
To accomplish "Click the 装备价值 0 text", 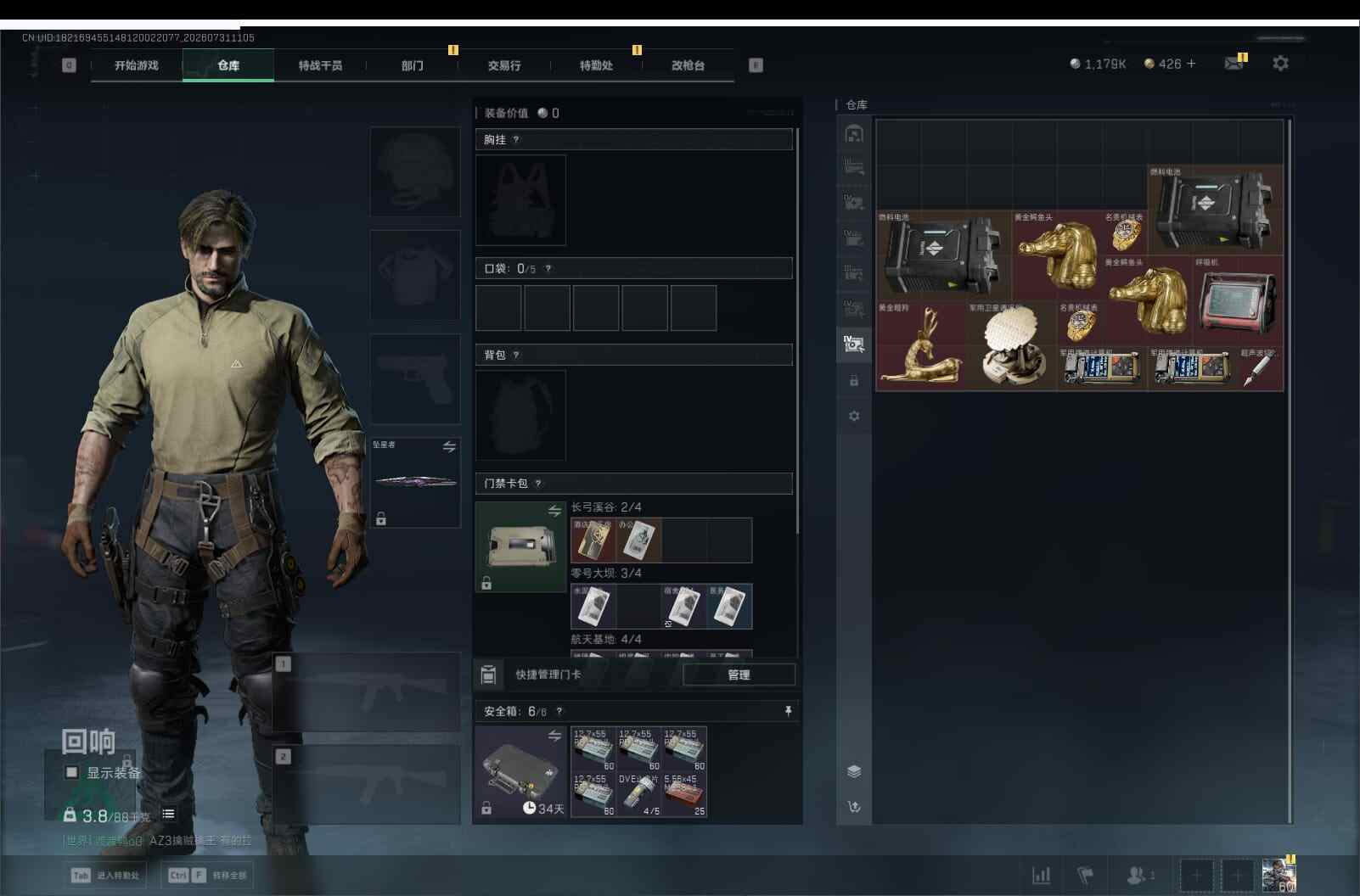I will (521, 113).
